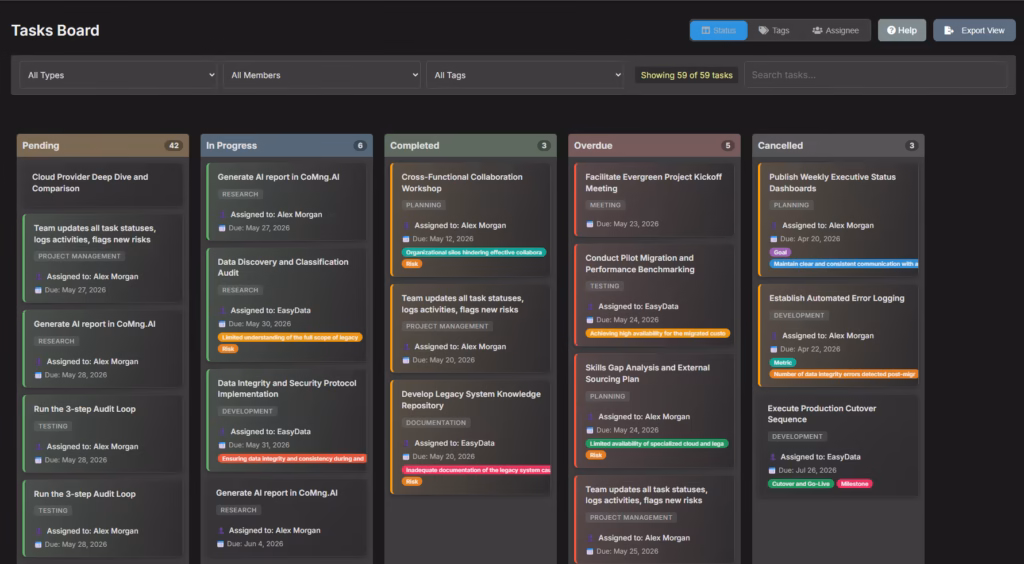Click Export View button
1024x564 pixels.
click(974, 31)
